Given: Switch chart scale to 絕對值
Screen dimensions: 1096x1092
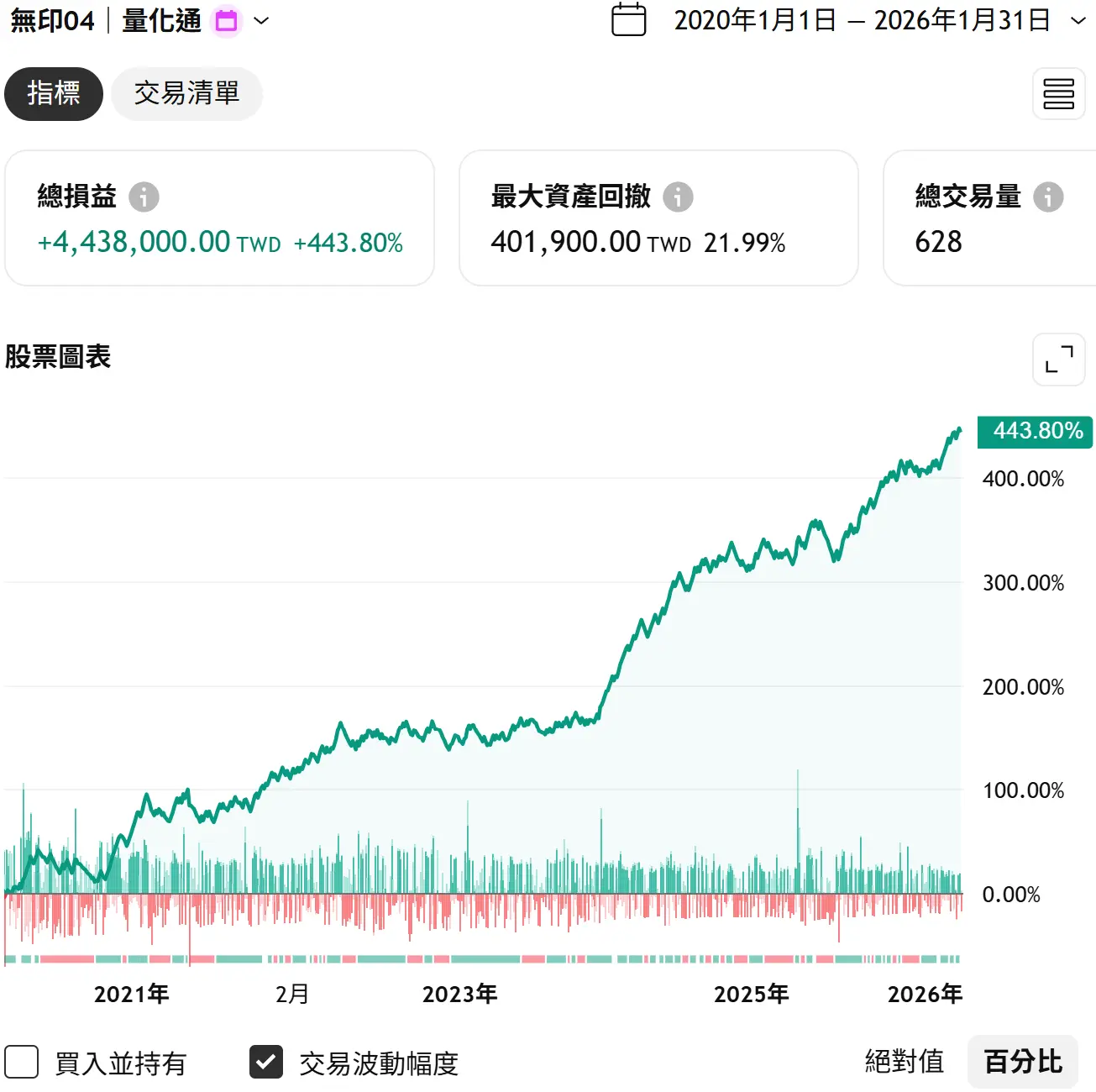Looking at the screenshot, I should pos(904,1062).
